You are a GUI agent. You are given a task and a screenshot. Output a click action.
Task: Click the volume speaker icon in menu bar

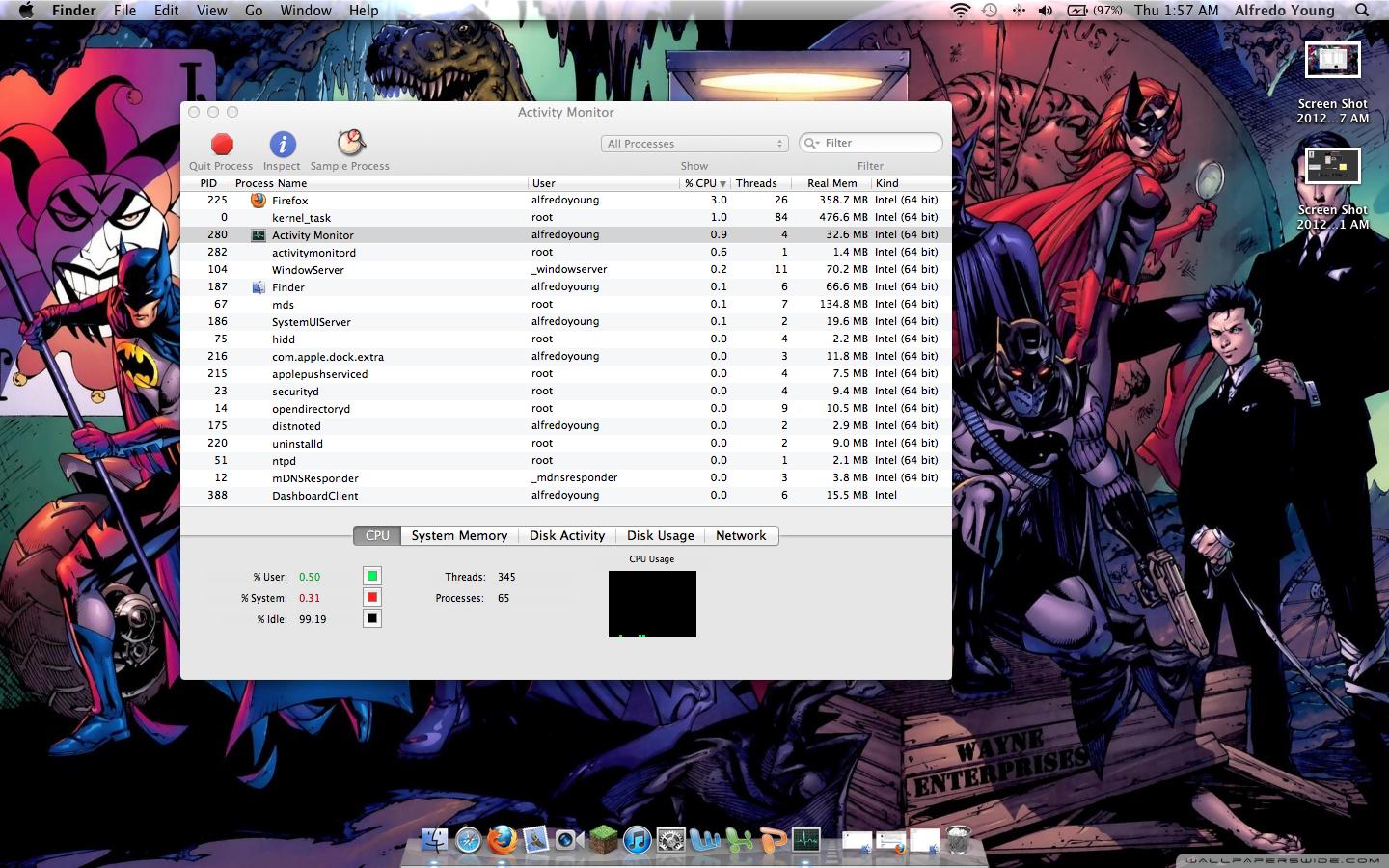[x=1046, y=10]
